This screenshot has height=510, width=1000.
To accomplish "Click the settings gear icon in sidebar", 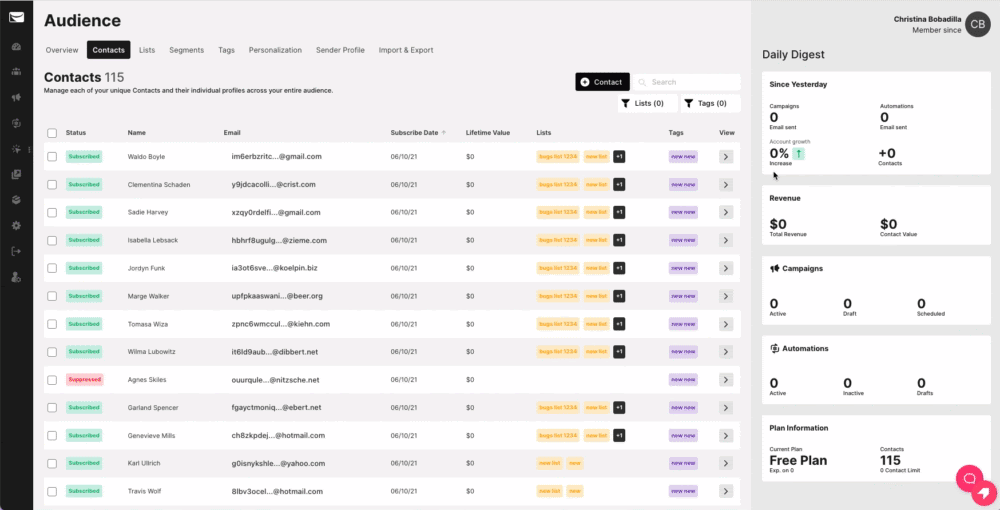I will (x=16, y=225).
